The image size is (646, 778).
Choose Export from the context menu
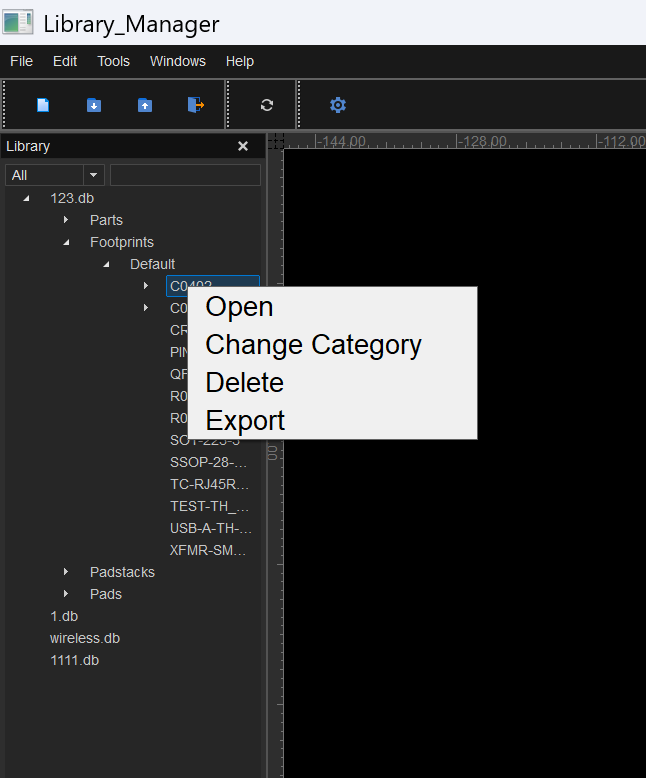[245, 421]
